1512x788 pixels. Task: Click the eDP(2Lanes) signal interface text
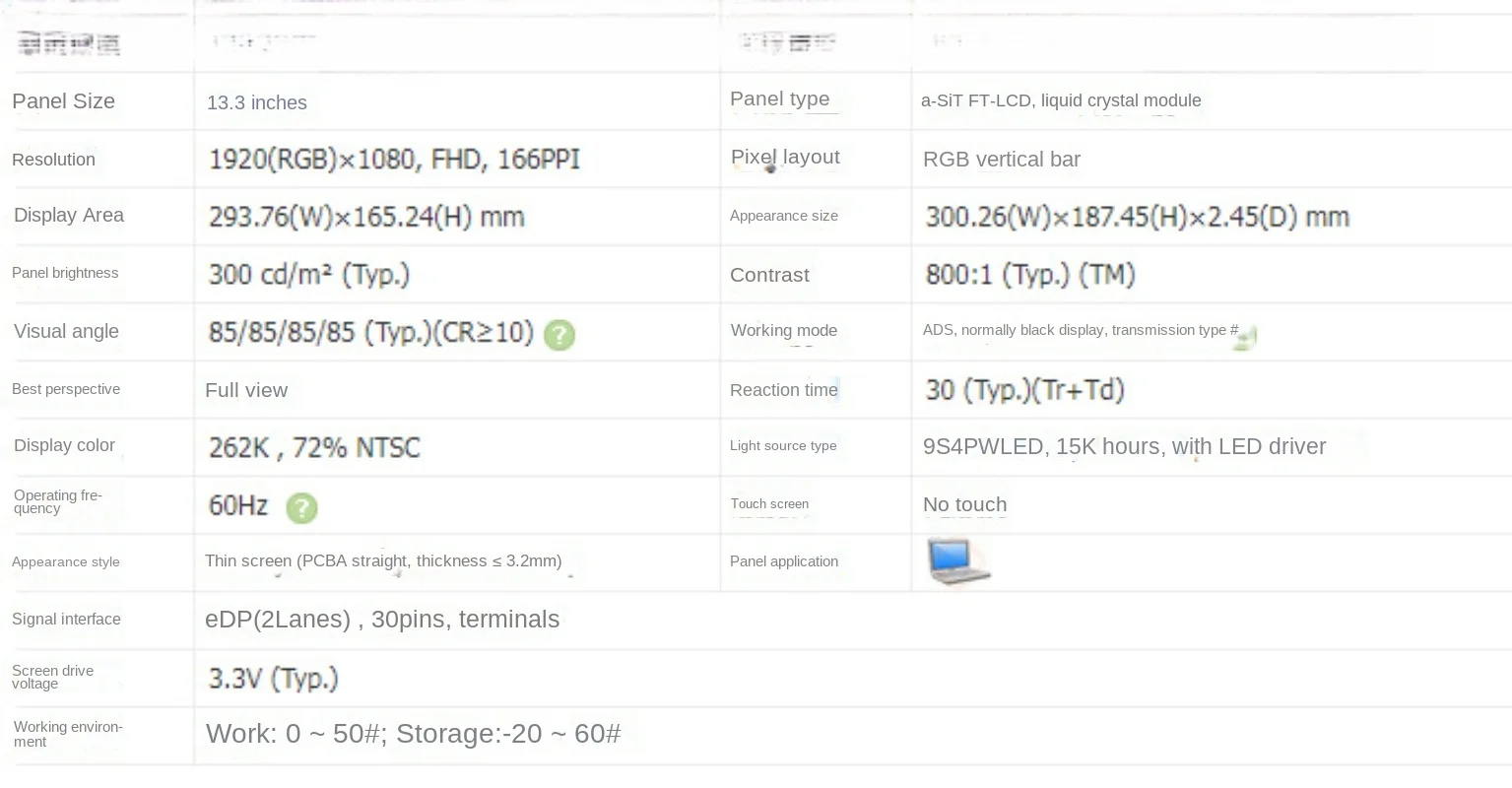(382, 620)
